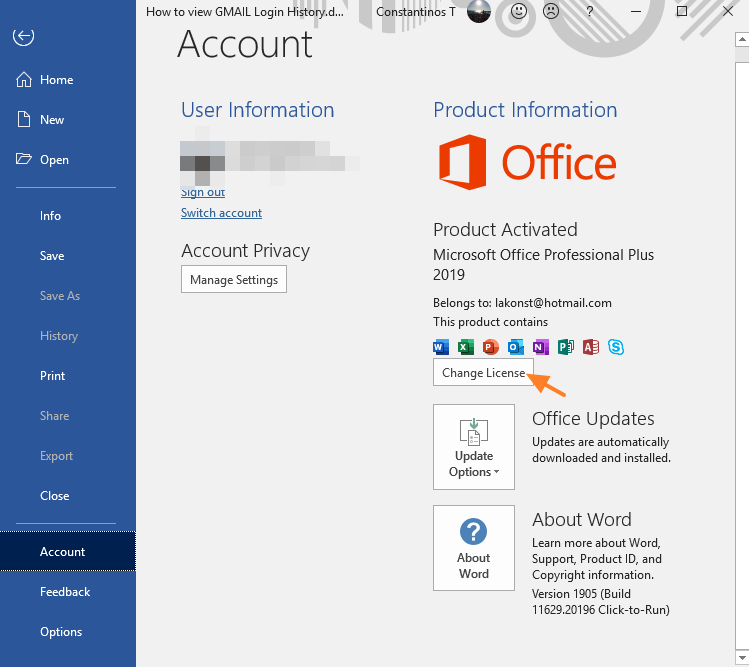This screenshot has width=749, height=667.
Task: Click the Change License button
Action: click(483, 372)
